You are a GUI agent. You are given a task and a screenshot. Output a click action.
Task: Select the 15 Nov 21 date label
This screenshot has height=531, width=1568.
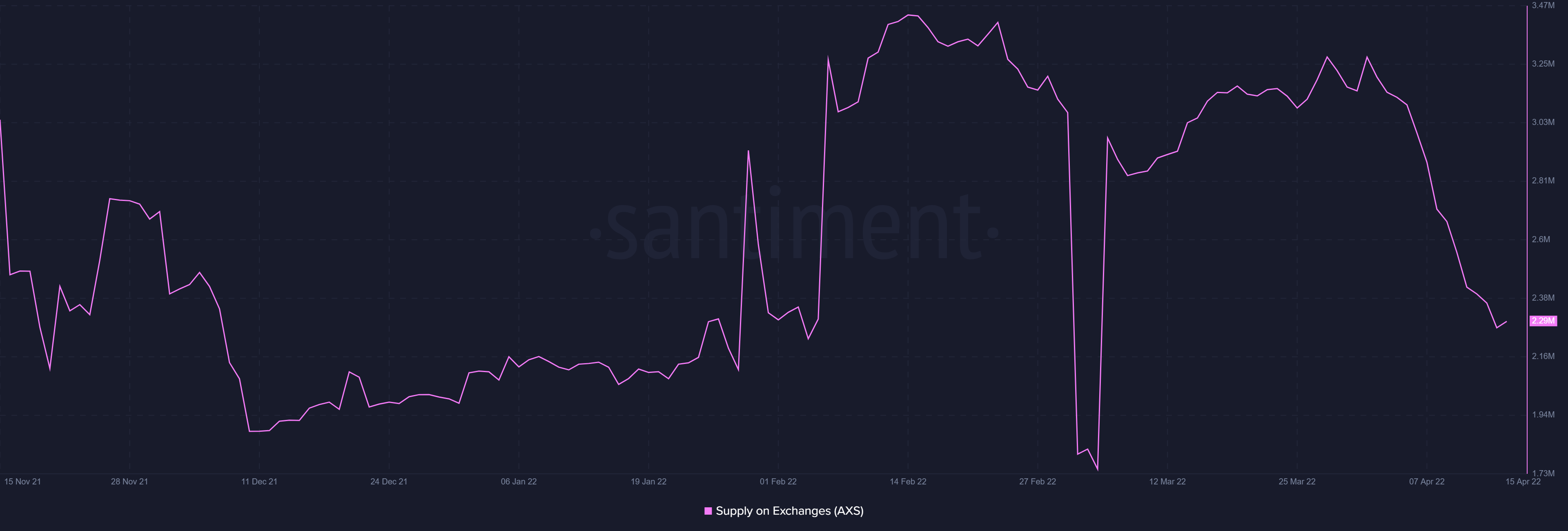coord(22,482)
